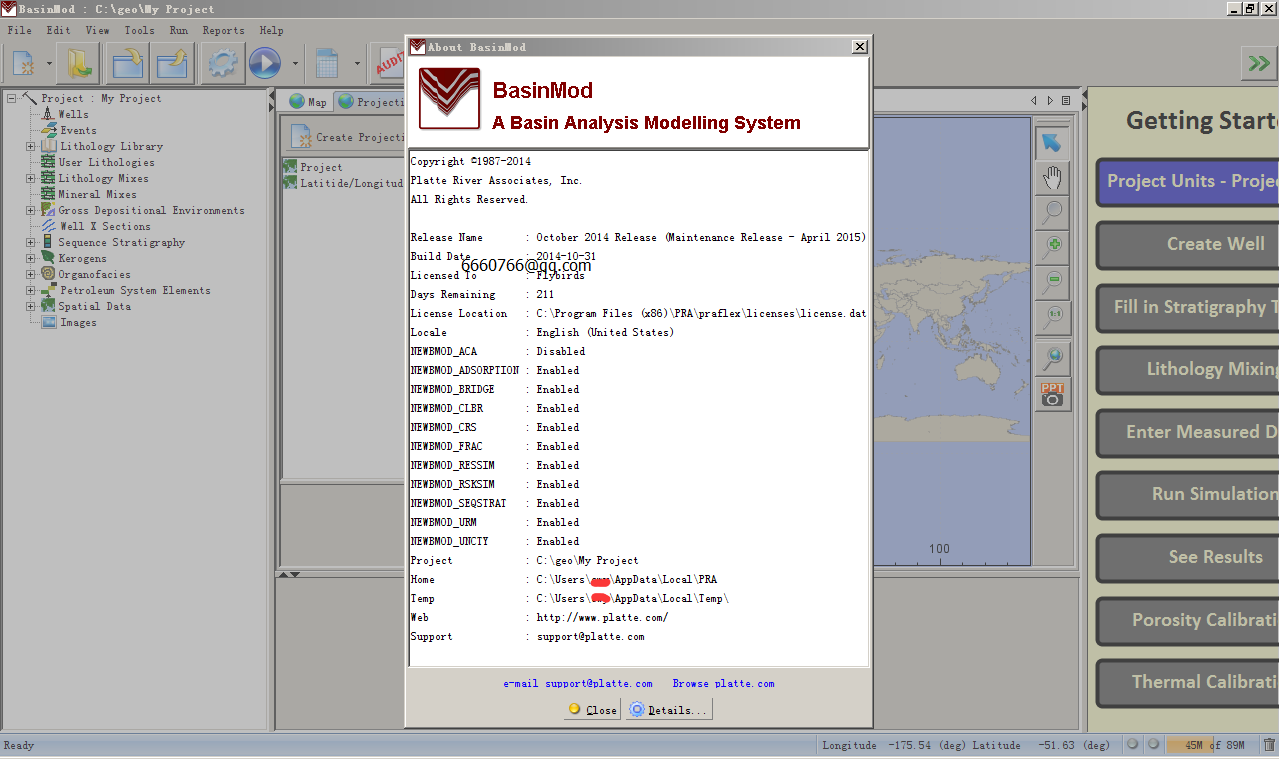Open the Edit menu
The image size is (1279, 759).
pyautogui.click(x=59, y=30)
